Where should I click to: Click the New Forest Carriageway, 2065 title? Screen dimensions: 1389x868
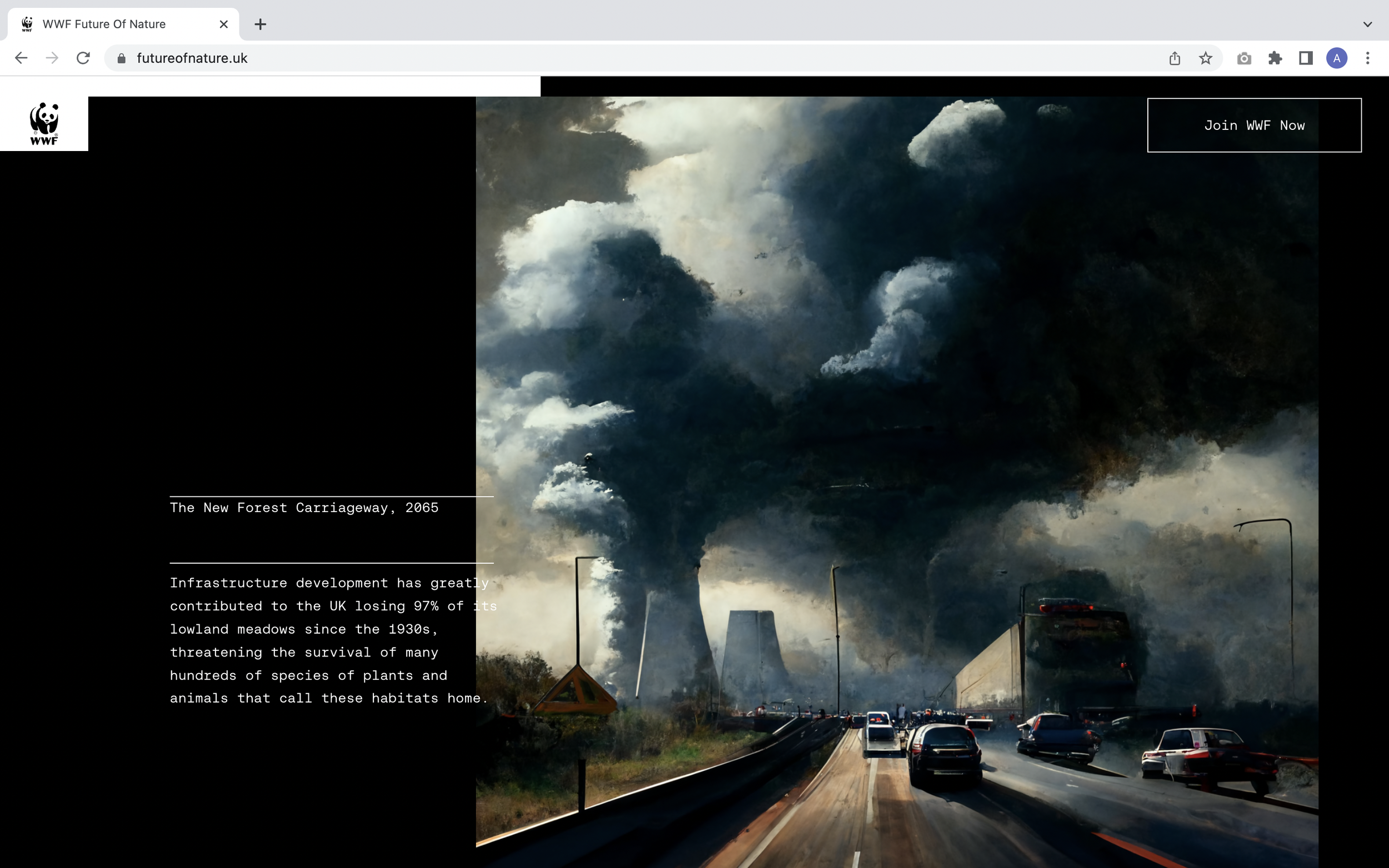pyautogui.click(x=304, y=508)
